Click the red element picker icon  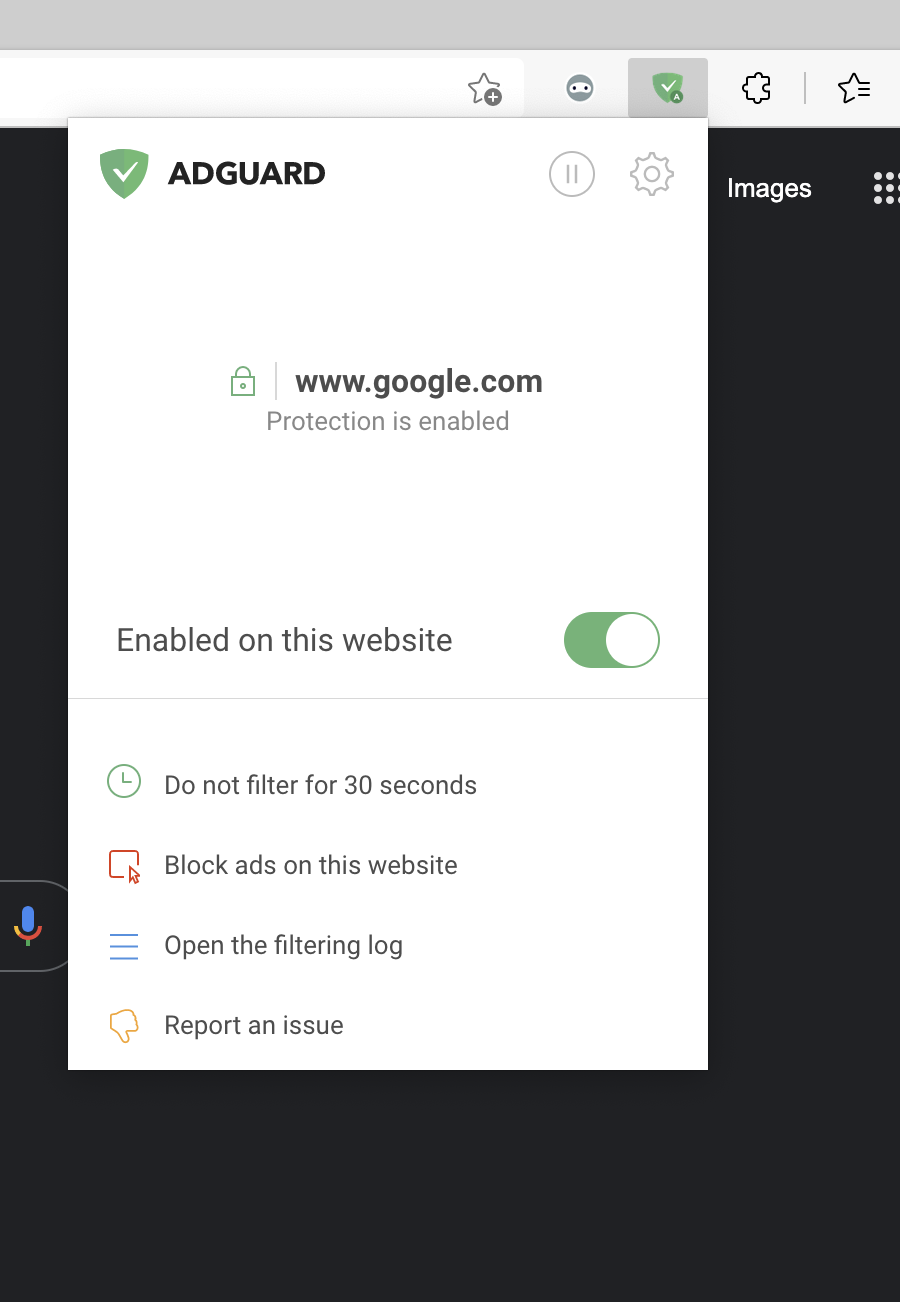point(123,864)
